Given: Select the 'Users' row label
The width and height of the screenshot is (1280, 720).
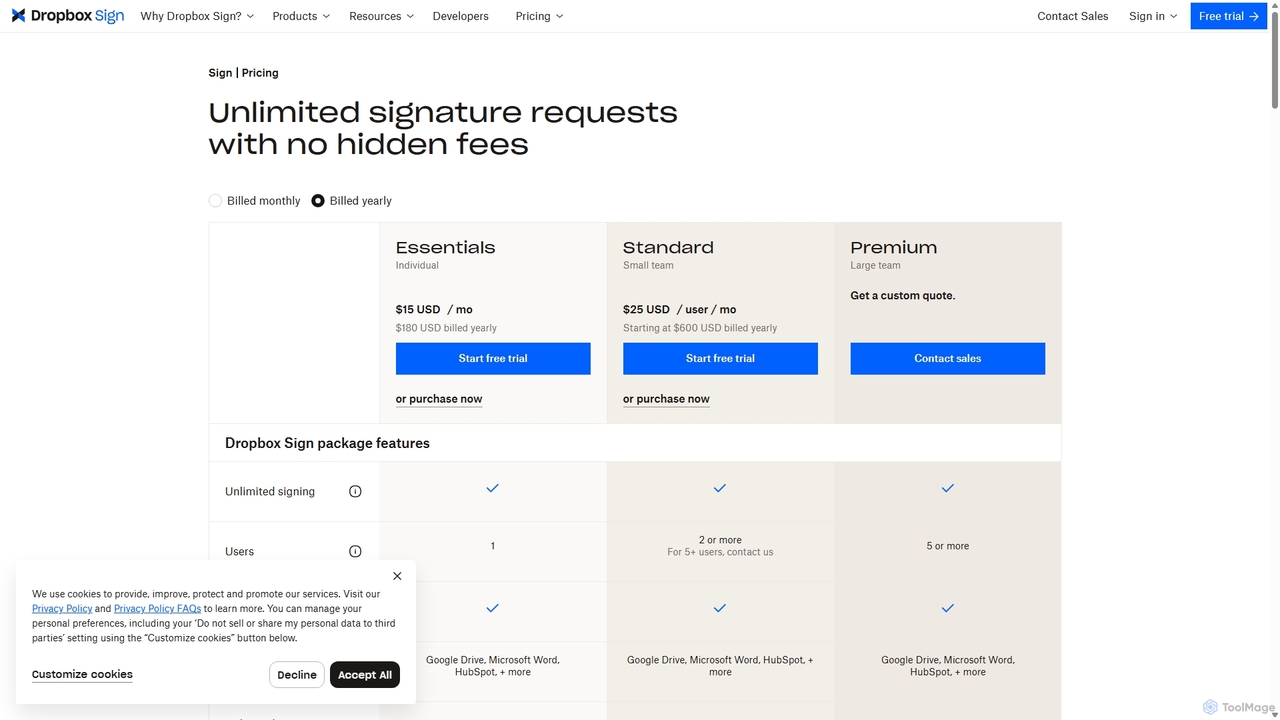Looking at the screenshot, I should pyautogui.click(x=240, y=551).
